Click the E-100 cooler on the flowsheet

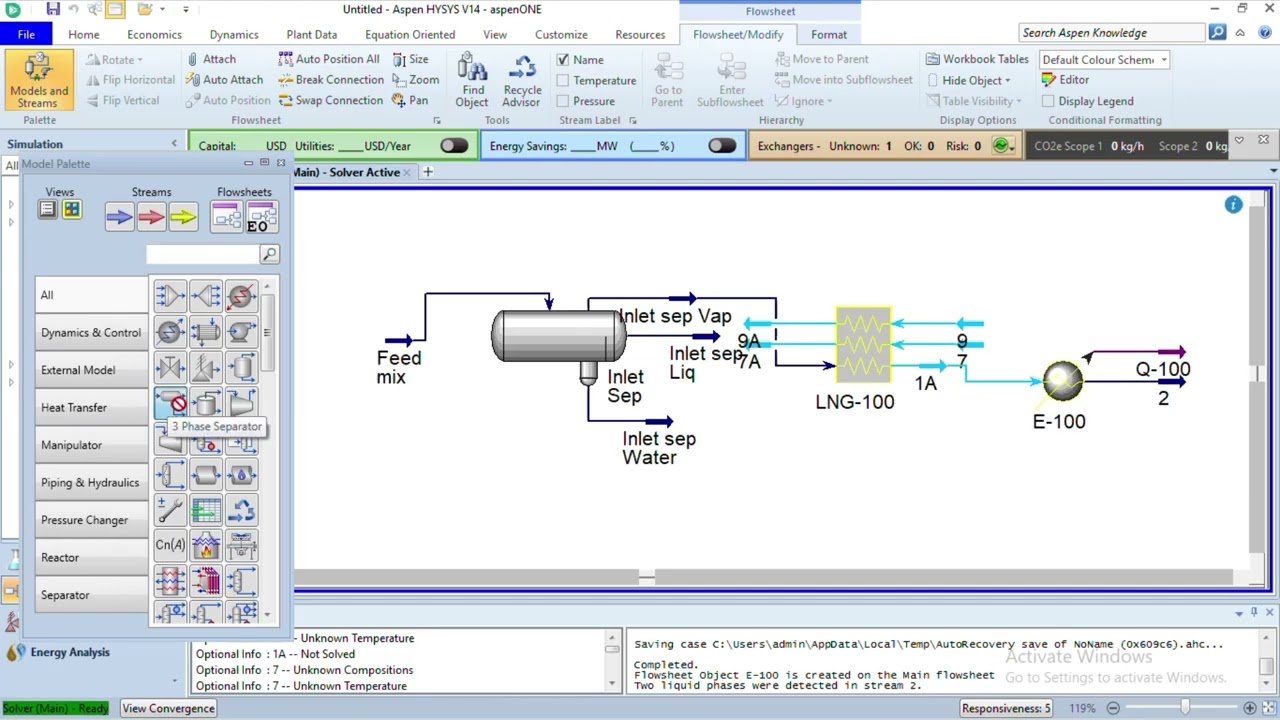[x=1061, y=380]
